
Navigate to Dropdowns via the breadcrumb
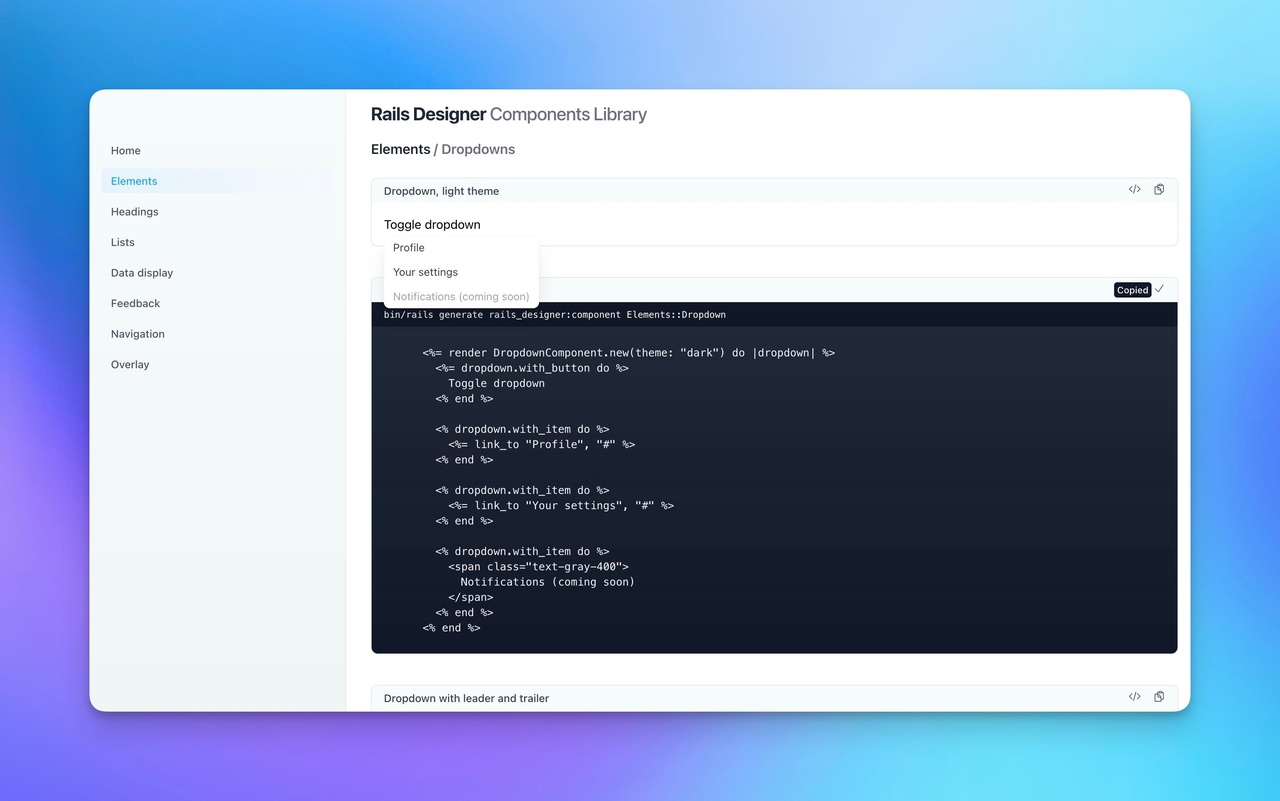[x=477, y=148]
